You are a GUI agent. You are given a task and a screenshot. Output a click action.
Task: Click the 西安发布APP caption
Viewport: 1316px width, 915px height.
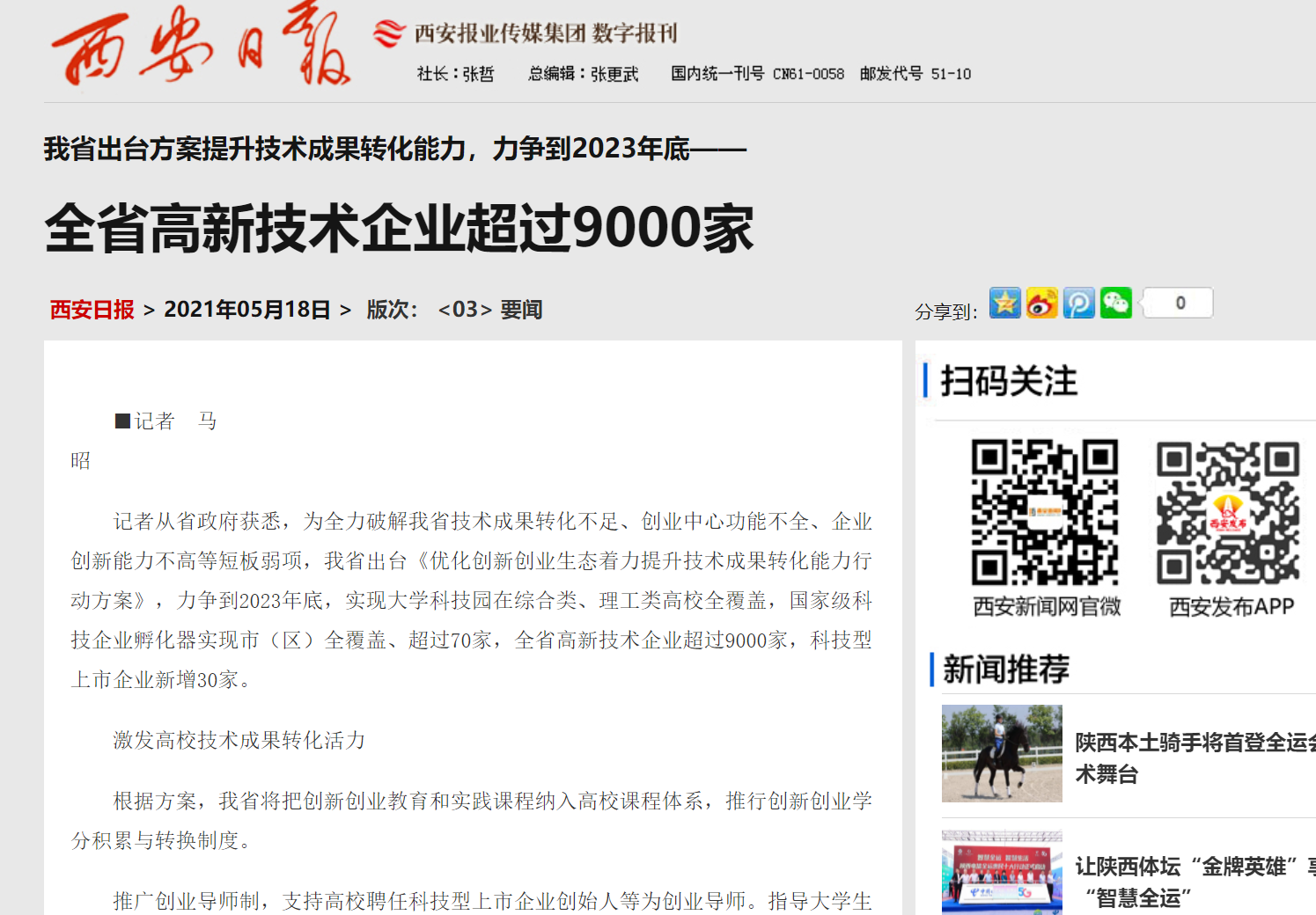[1231, 606]
